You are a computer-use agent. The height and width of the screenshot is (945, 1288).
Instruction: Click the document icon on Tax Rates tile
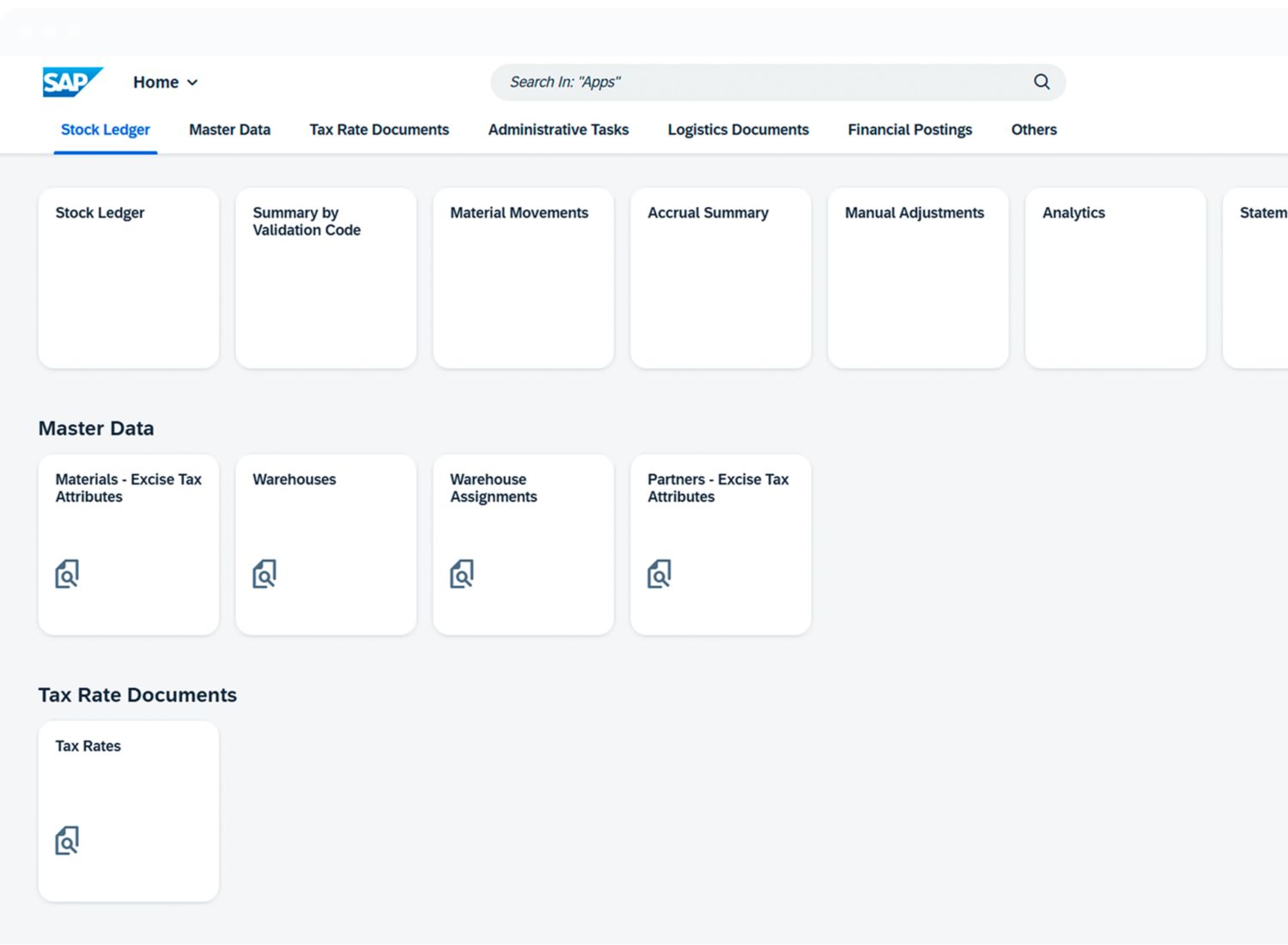click(x=67, y=840)
